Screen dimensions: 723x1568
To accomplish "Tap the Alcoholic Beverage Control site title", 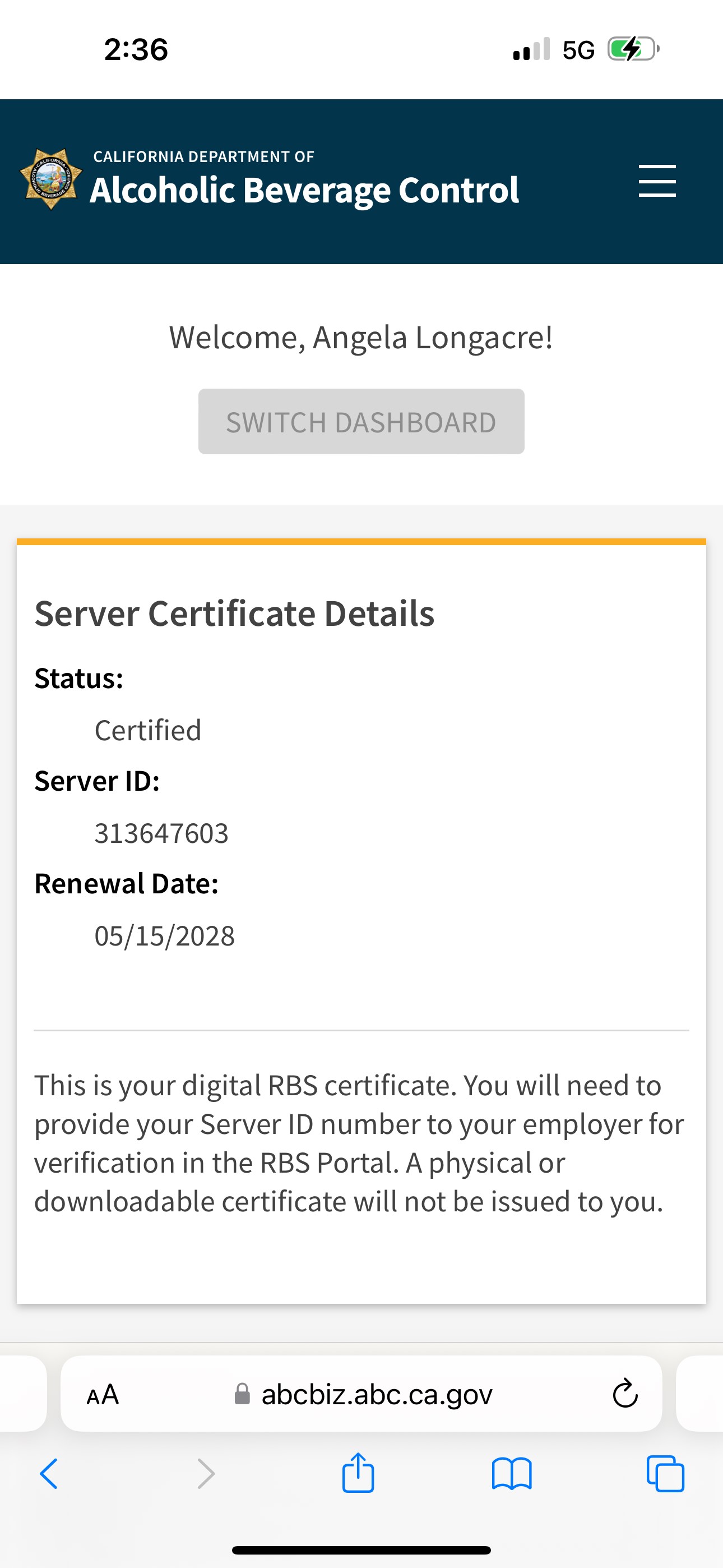I will 304,190.
